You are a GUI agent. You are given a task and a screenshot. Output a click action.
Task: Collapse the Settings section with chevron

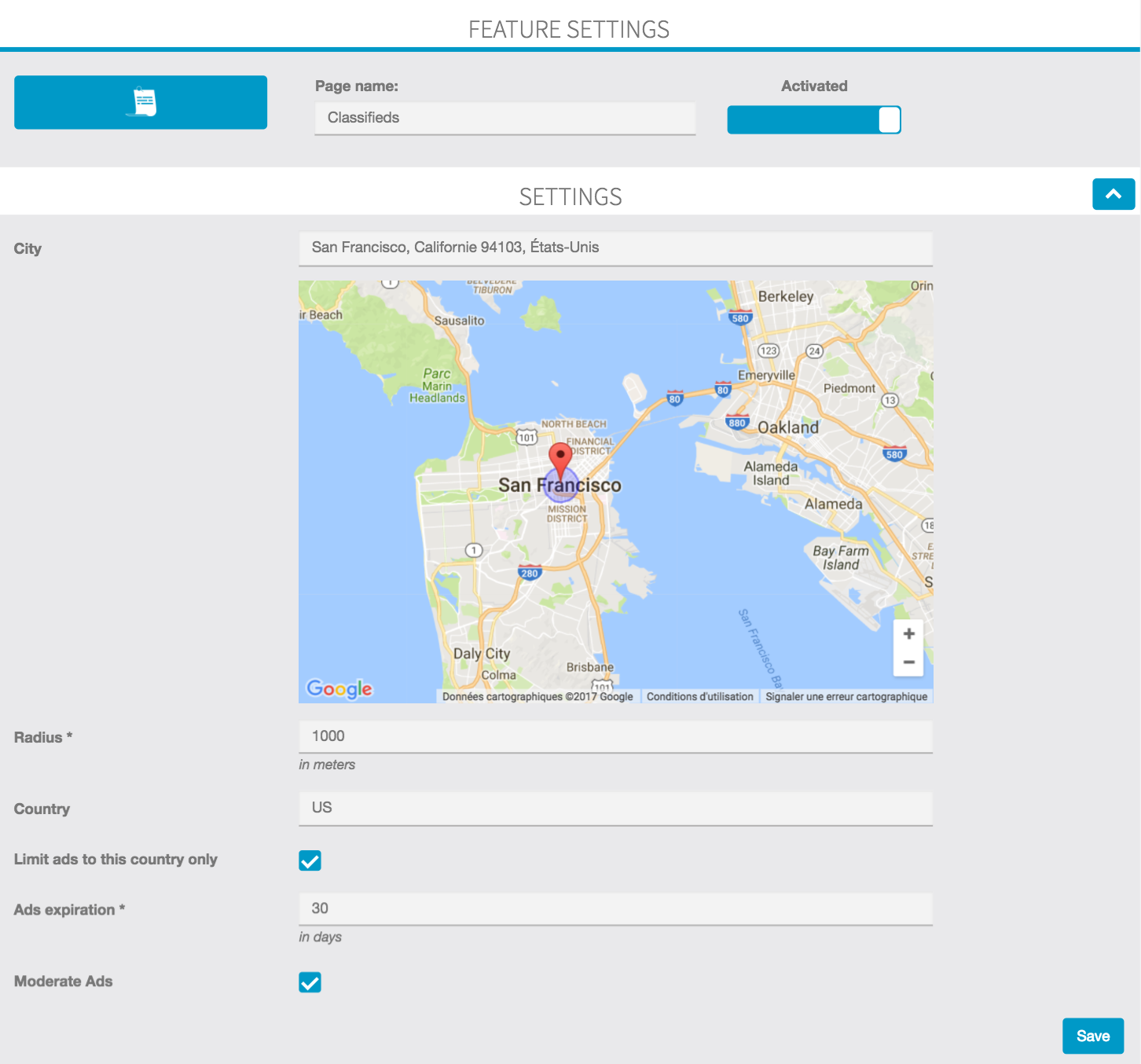click(1113, 194)
